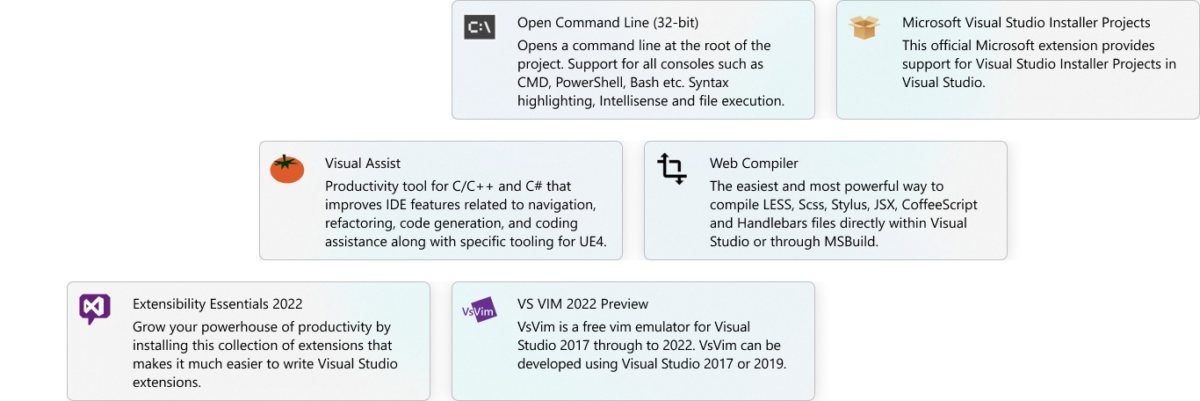1200x401 pixels.
Task: Click the Visual Assist tomato icon
Action: [287, 168]
